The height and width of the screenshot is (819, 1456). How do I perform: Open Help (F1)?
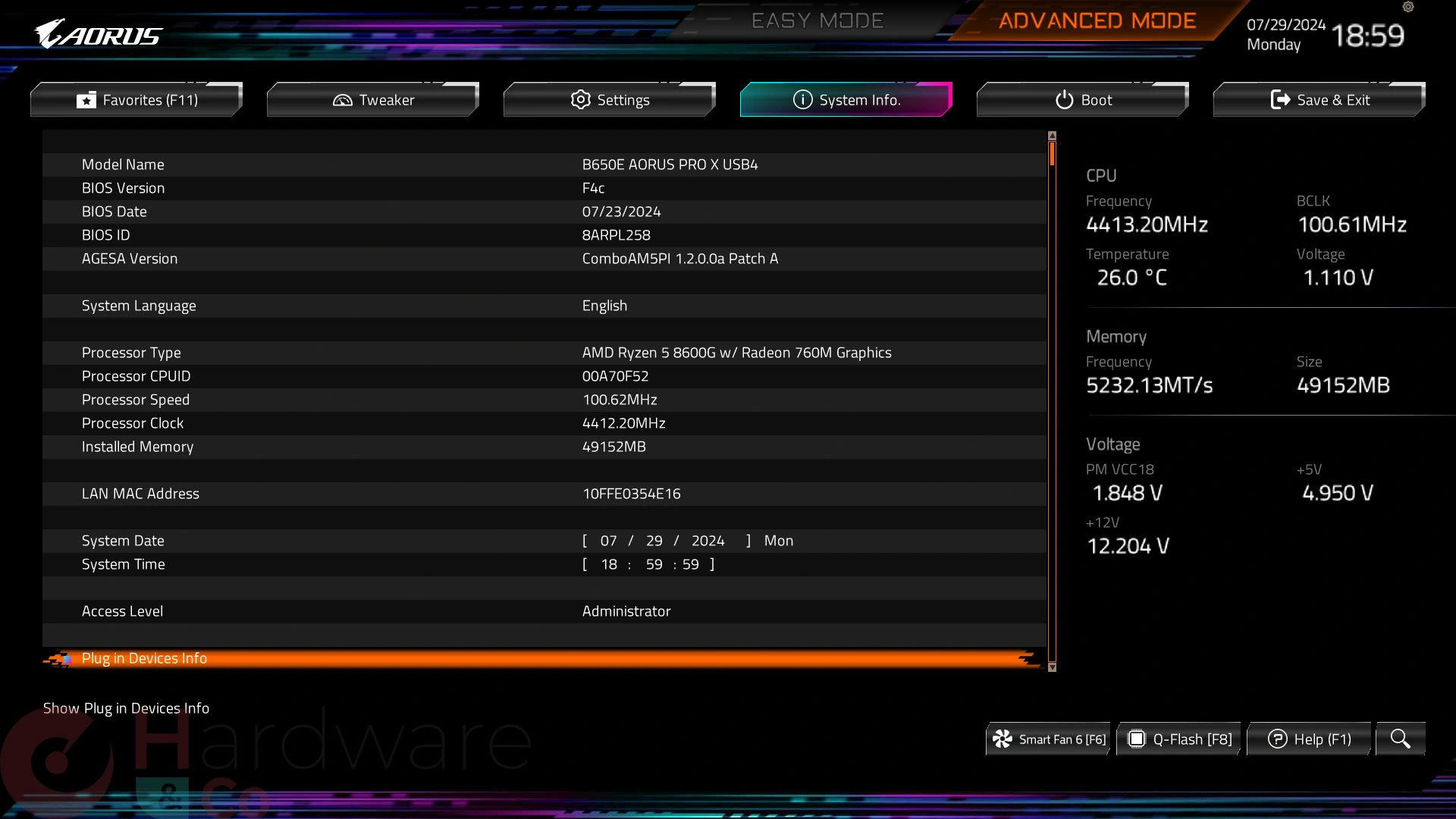1310,739
